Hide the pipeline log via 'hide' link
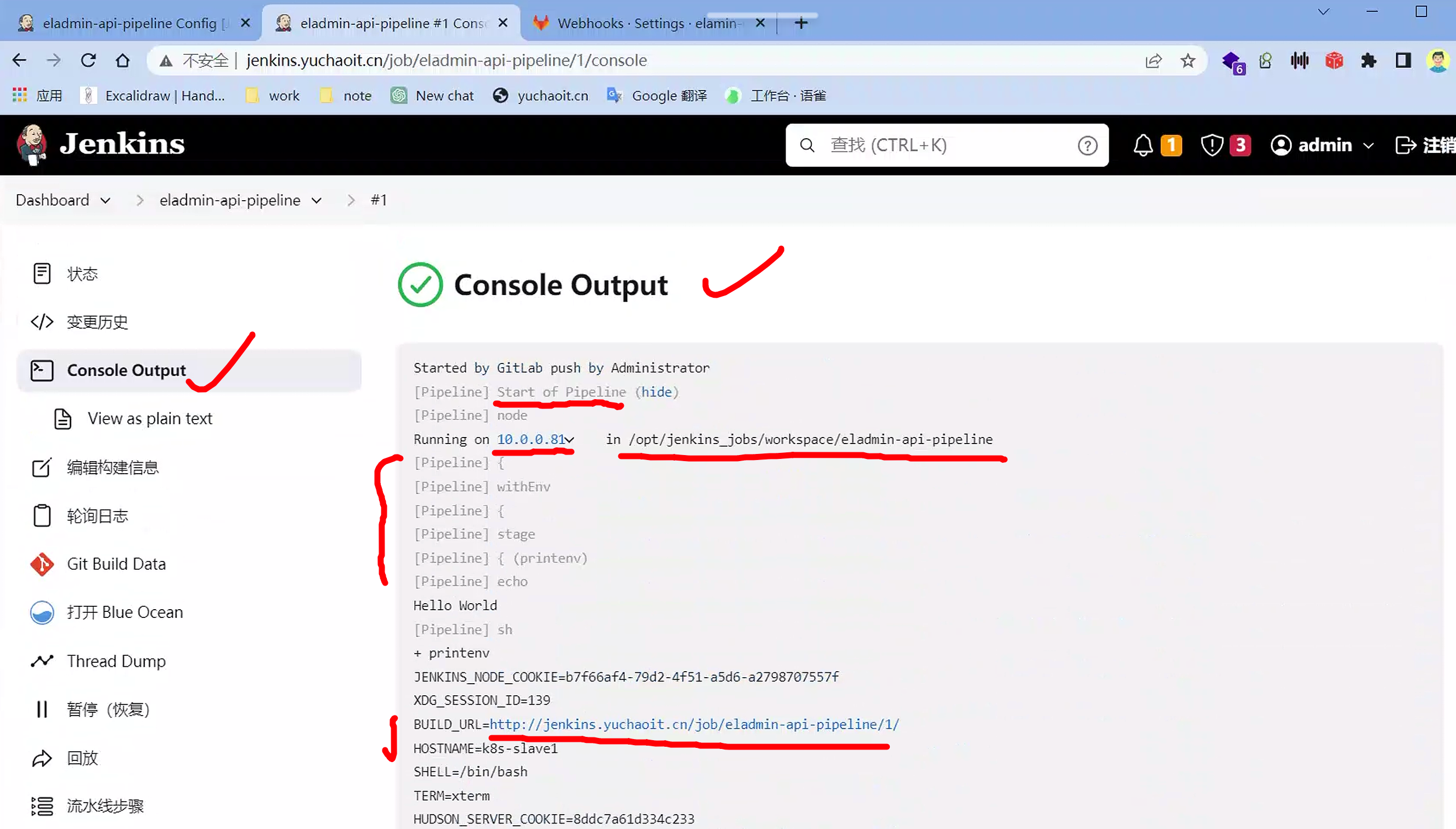The height and width of the screenshot is (829, 1456). (x=656, y=391)
